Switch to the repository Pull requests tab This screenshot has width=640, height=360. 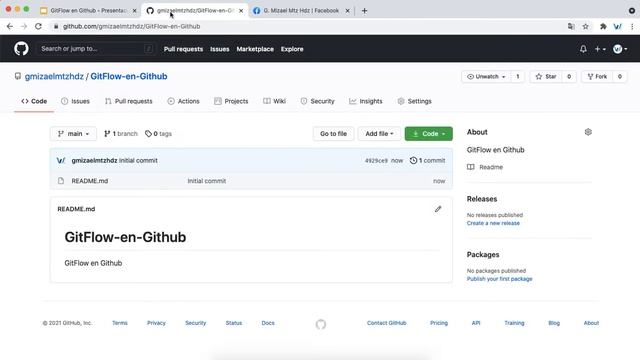[x=128, y=101]
